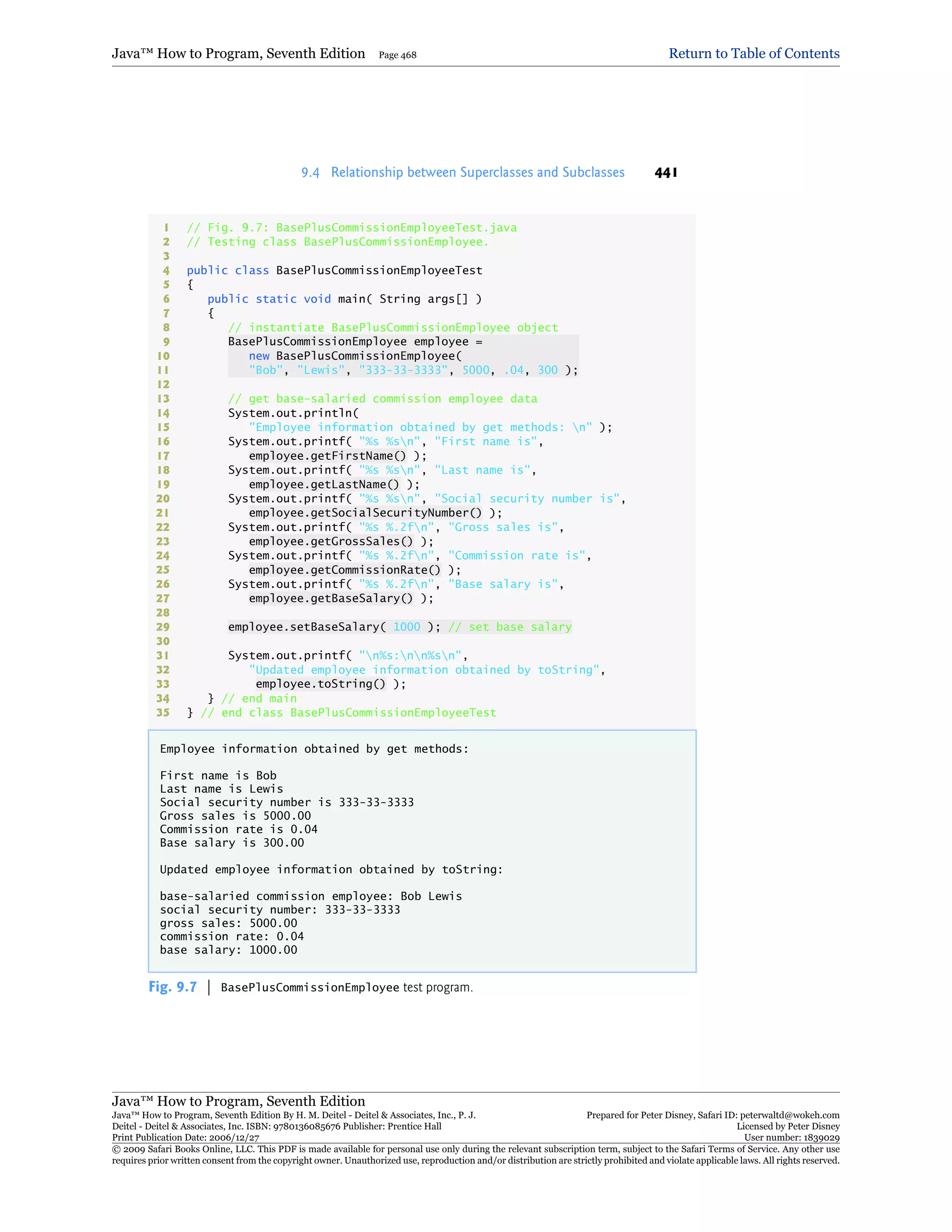Click the "First name is Bob" output line
Image resolution: width=952 pixels, height=1232 pixels.
(x=218, y=775)
